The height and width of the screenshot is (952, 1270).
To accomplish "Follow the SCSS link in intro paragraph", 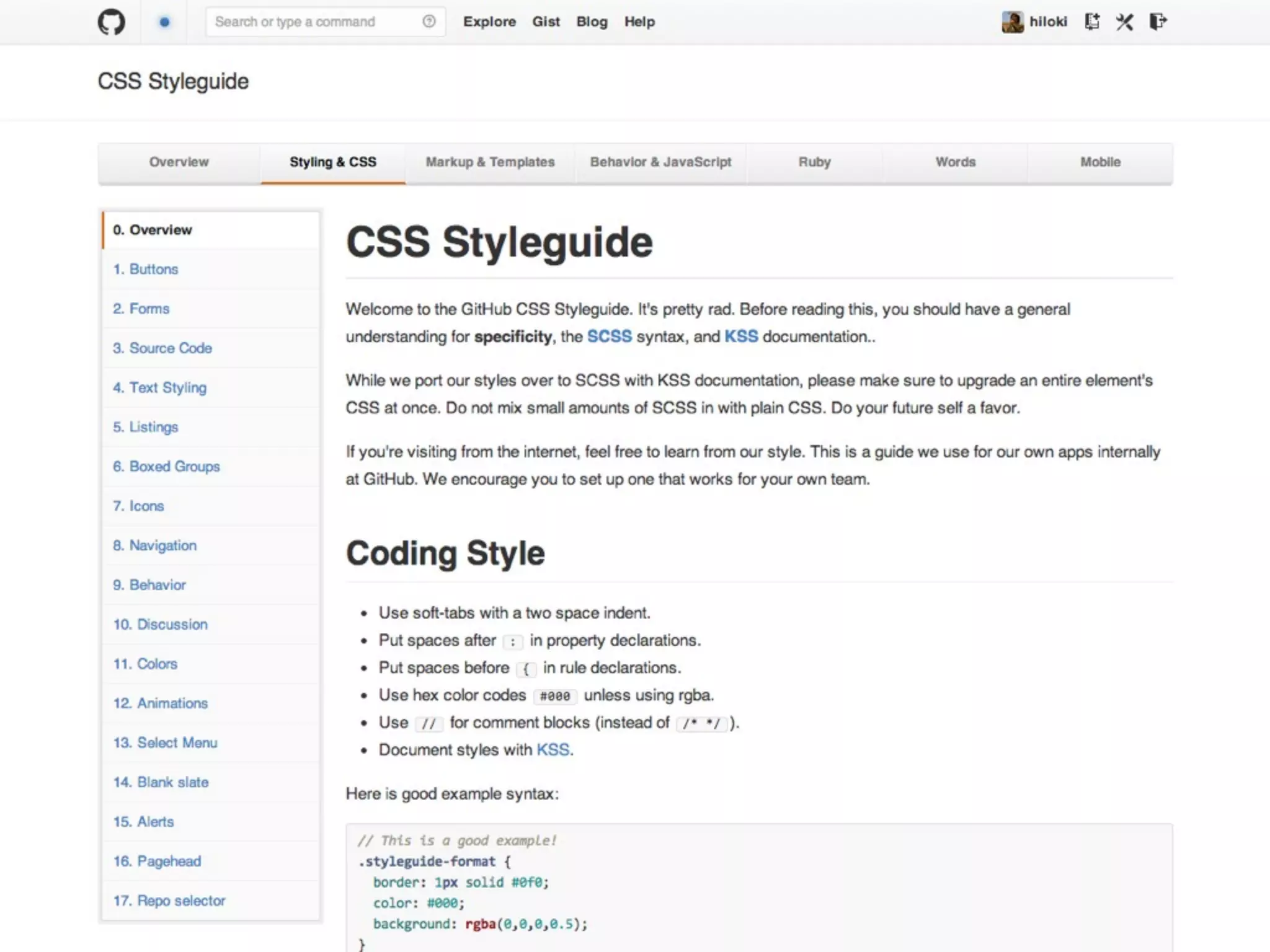I will (609, 337).
